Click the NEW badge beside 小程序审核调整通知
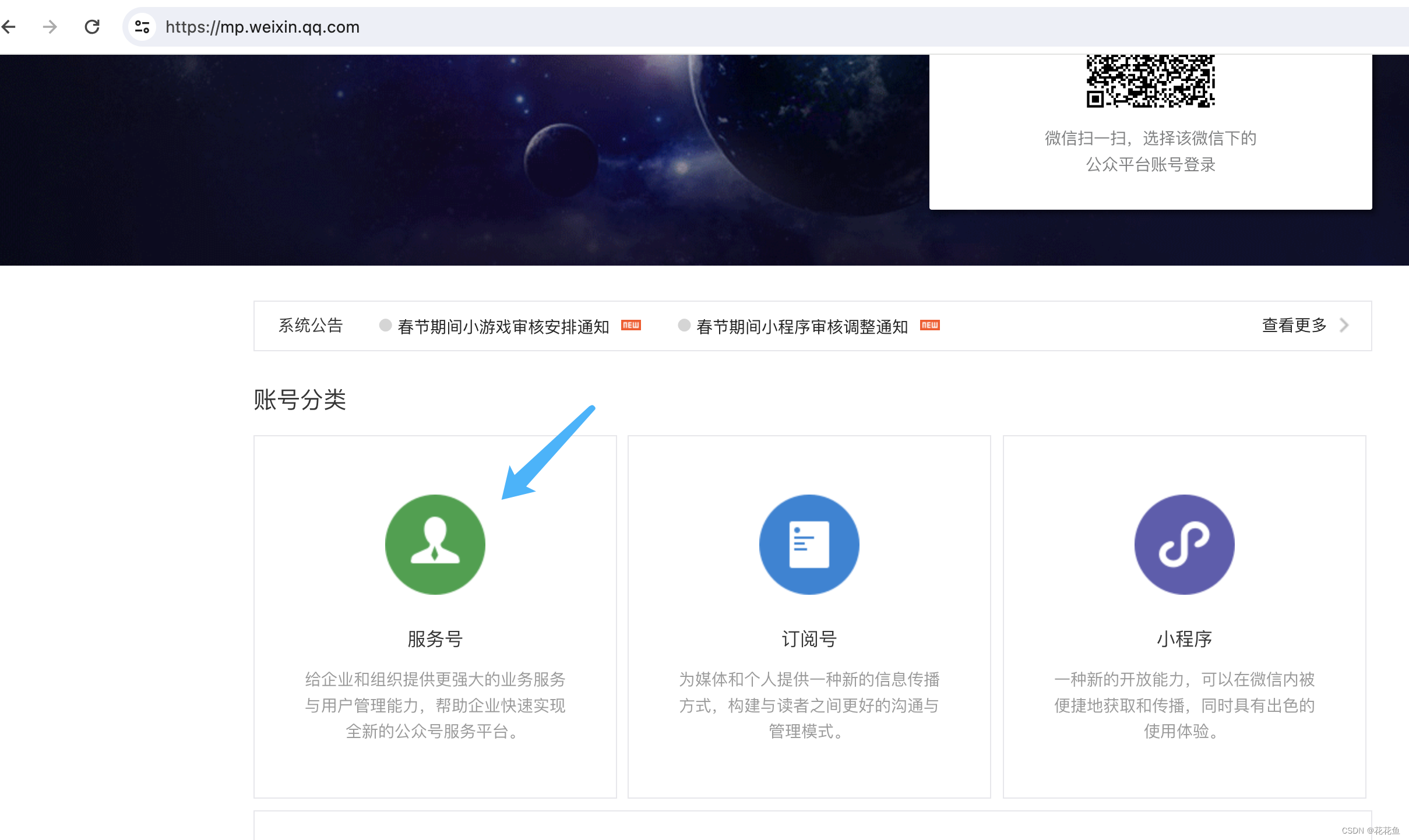The image size is (1409, 840). pos(929,325)
